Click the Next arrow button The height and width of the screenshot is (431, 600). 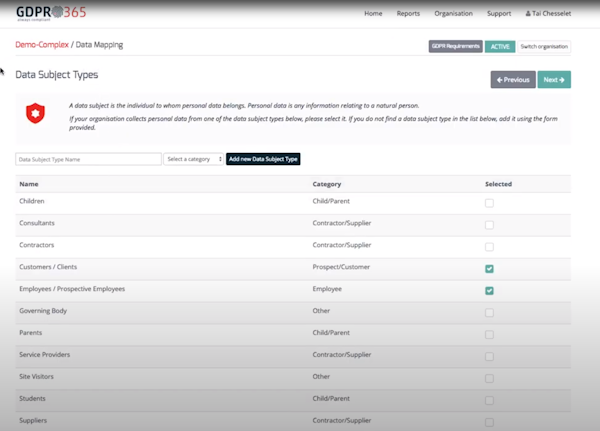pos(553,79)
